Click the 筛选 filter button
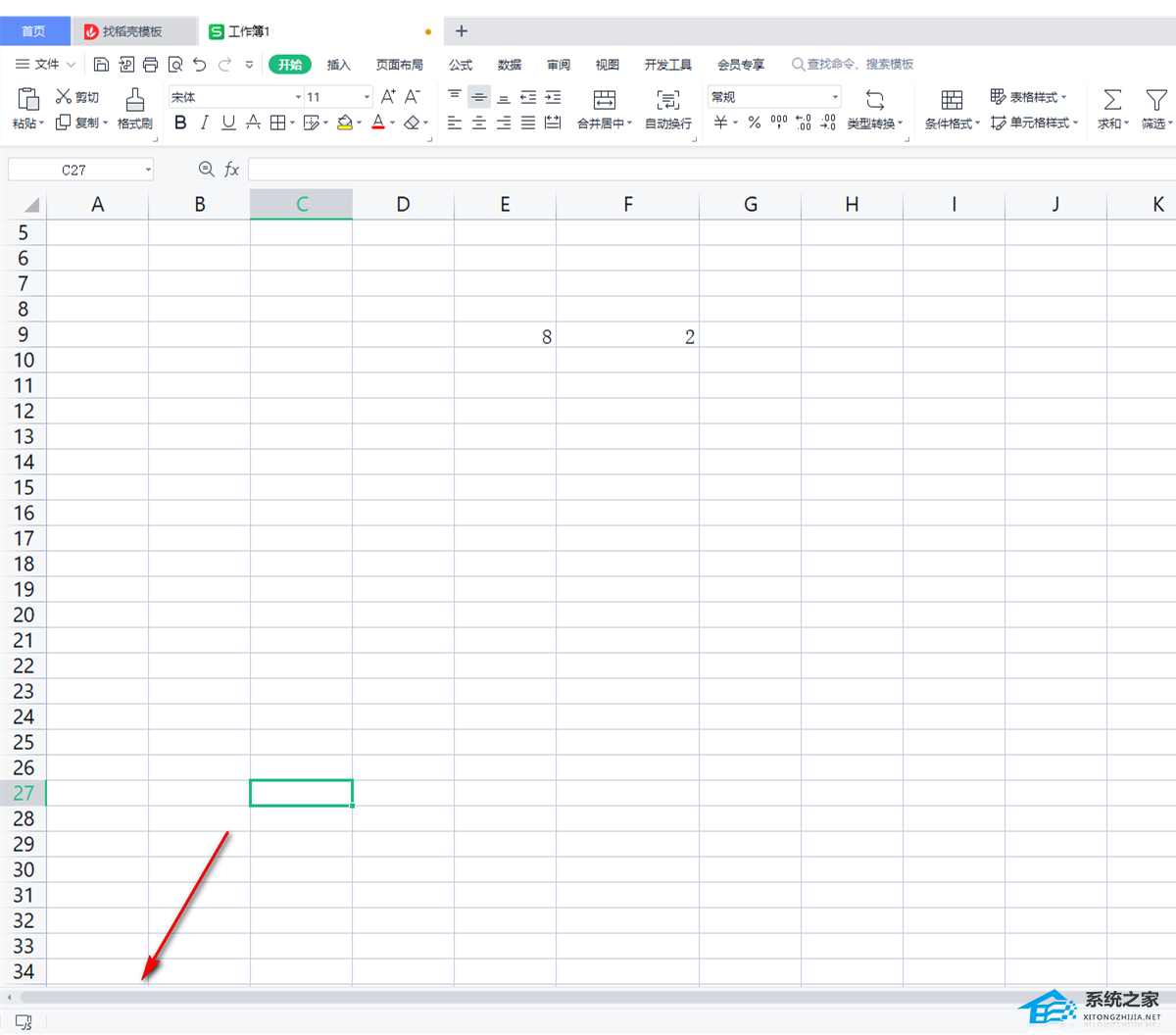 1156,108
